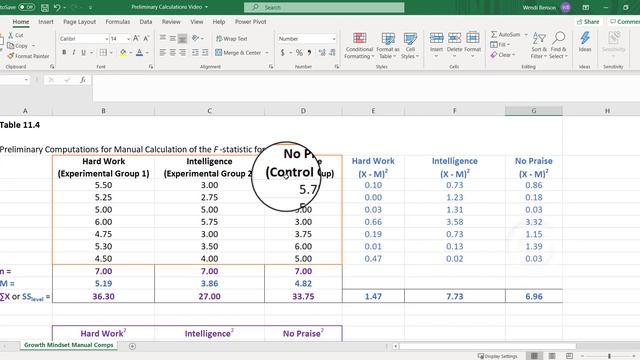Apply the red Font Color
Image resolution: width=640 pixels, height=360 pixels.
pos(140,53)
